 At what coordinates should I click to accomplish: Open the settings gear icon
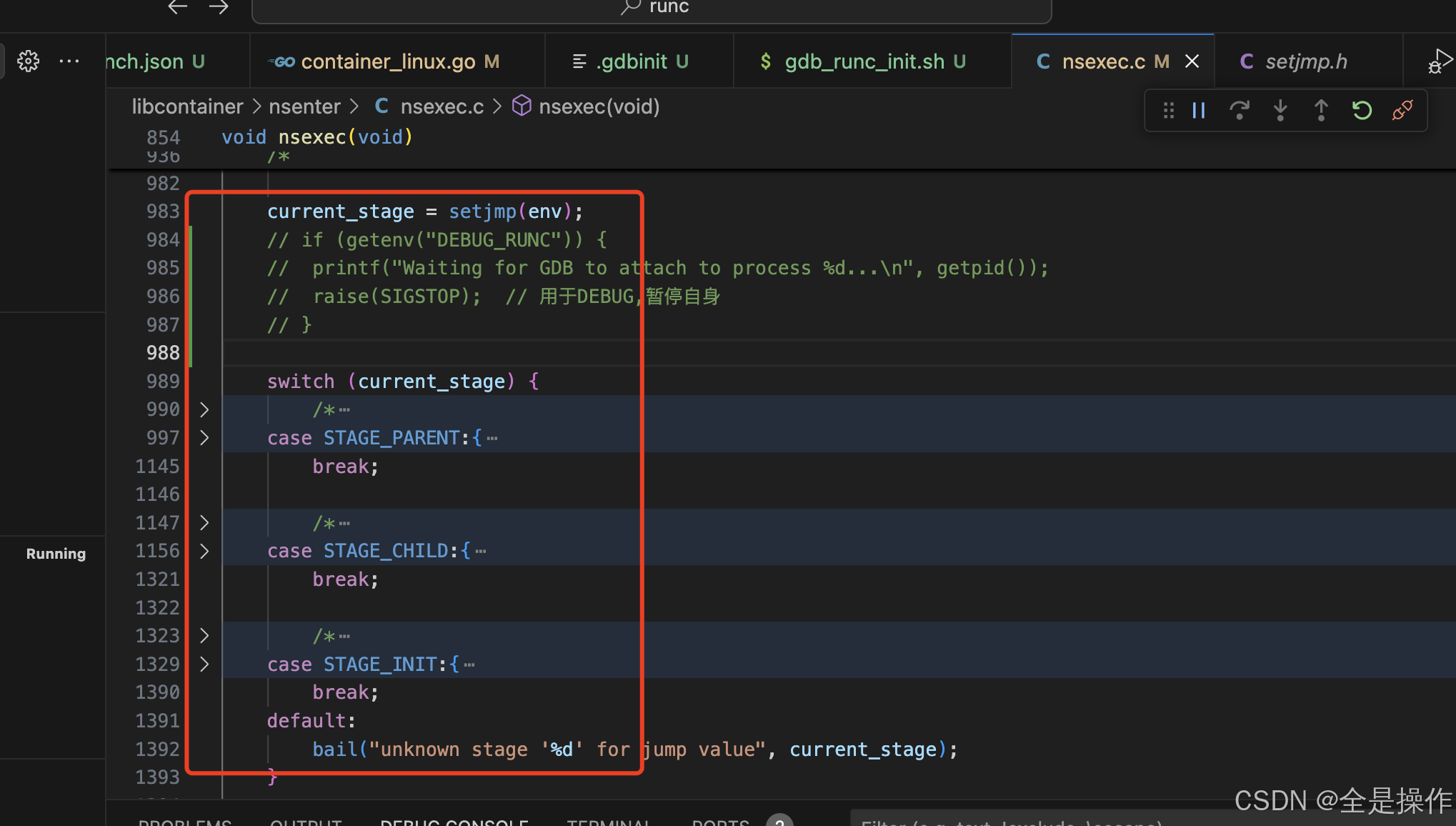click(x=29, y=61)
